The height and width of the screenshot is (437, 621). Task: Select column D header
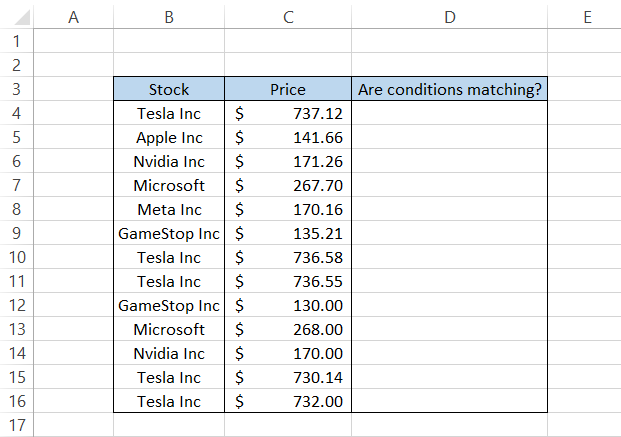[450, 17]
